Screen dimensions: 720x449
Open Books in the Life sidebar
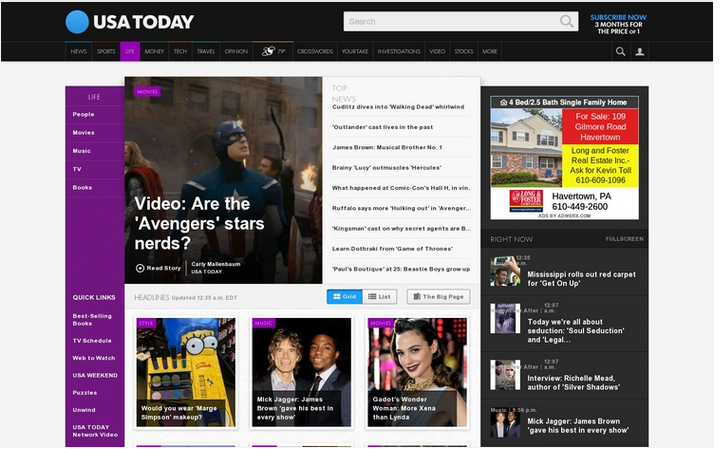pyautogui.click(x=82, y=188)
